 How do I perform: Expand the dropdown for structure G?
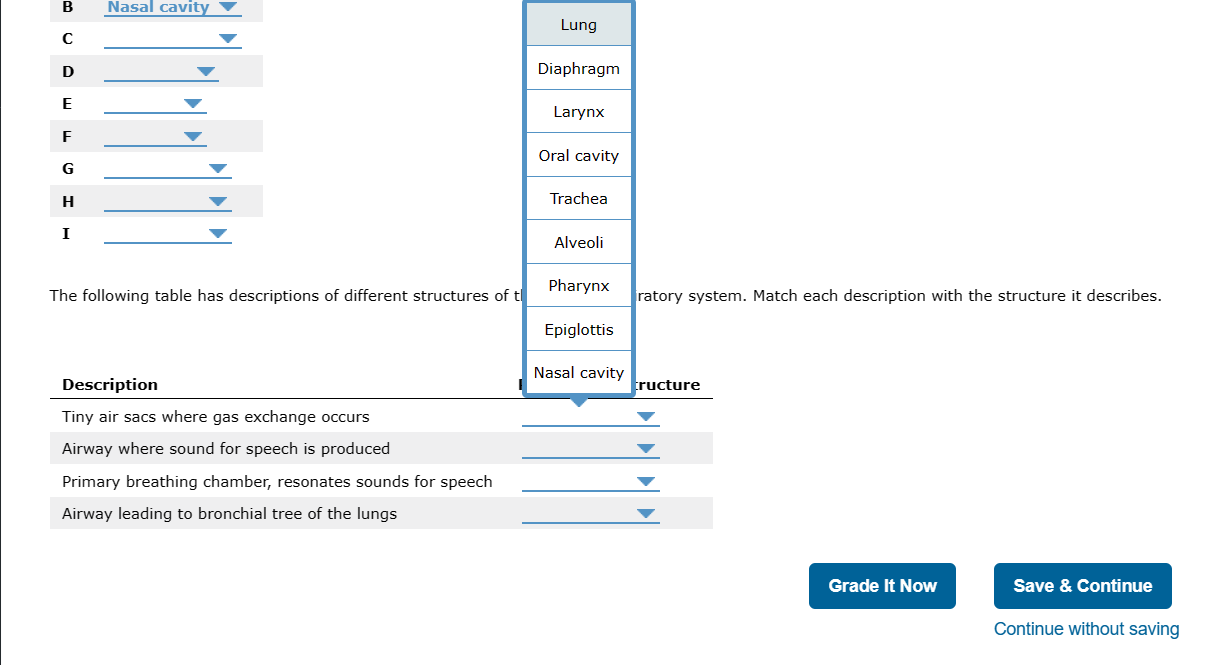[218, 168]
